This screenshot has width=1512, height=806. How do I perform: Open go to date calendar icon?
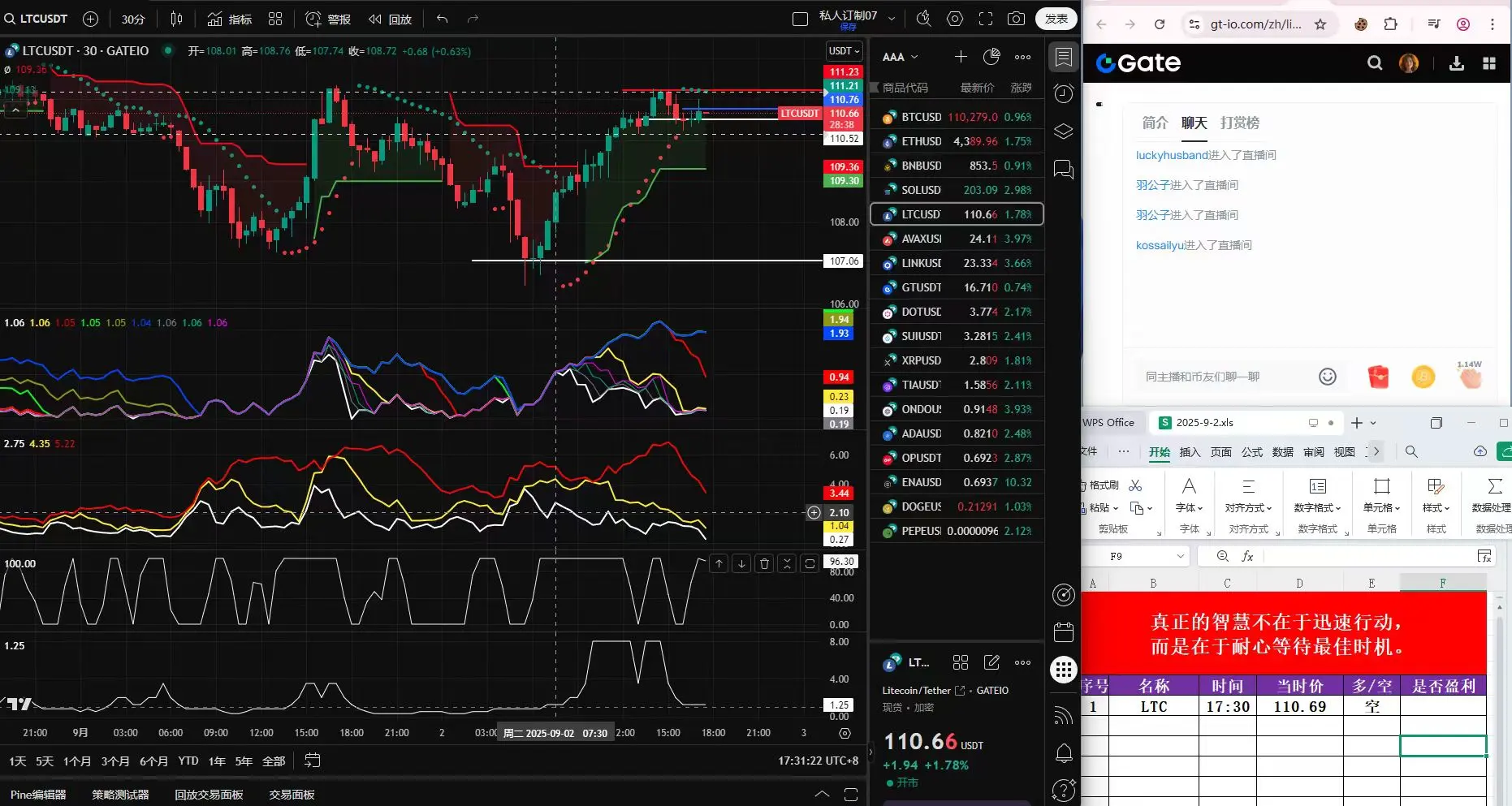tap(312, 761)
